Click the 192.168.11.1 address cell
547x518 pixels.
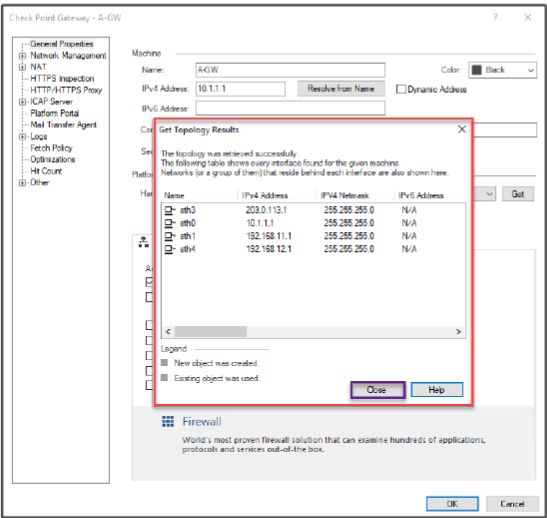(269, 236)
